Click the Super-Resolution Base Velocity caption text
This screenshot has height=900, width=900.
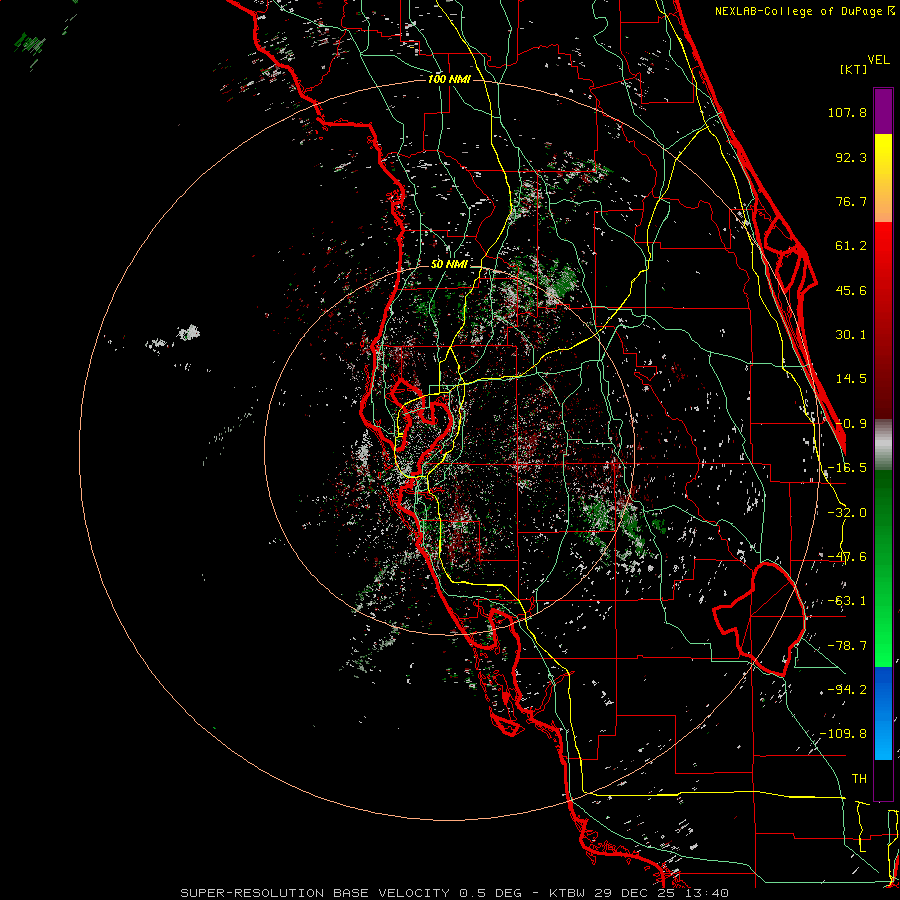click(455, 893)
